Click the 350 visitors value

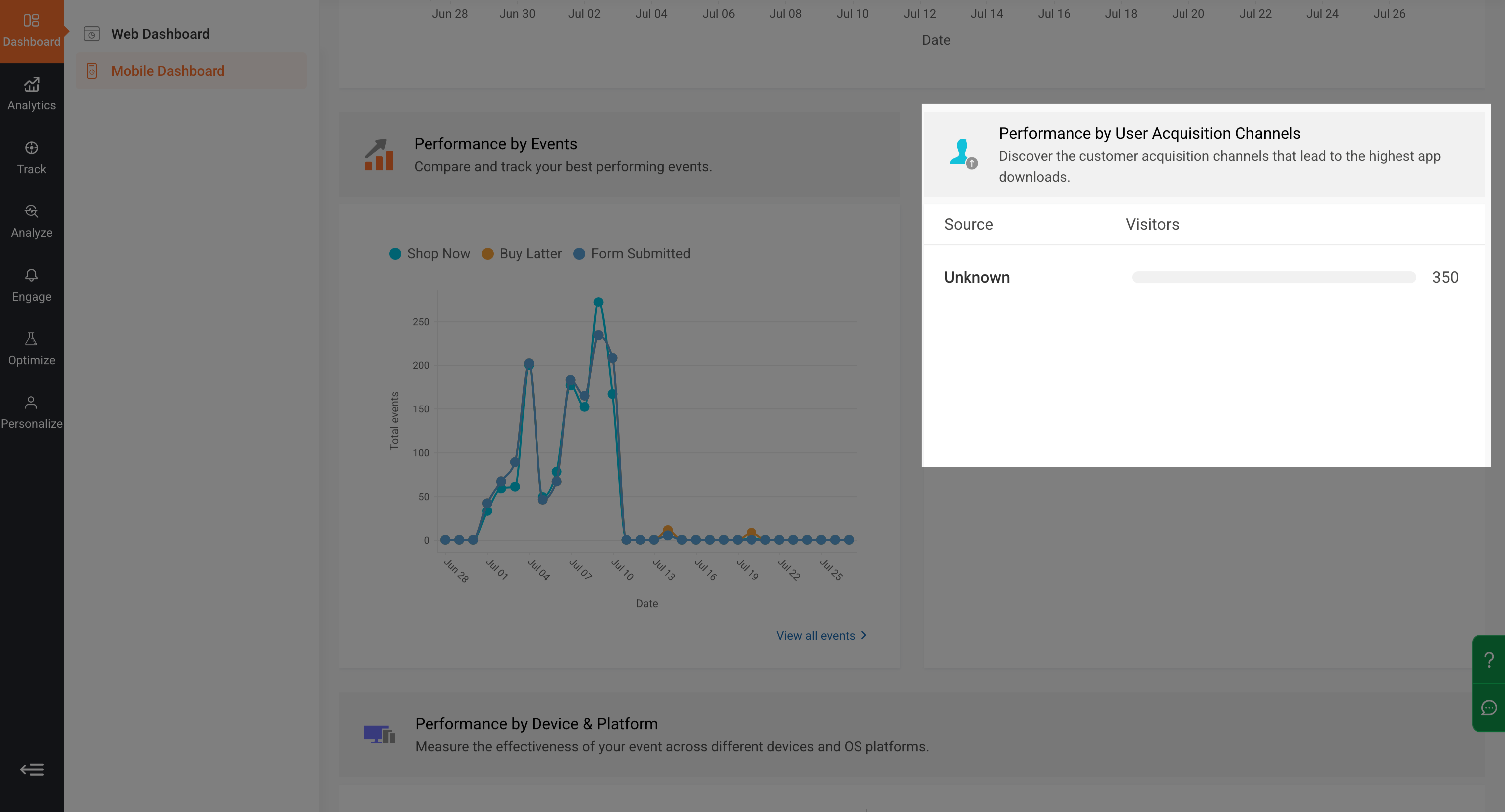(1445, 278)
